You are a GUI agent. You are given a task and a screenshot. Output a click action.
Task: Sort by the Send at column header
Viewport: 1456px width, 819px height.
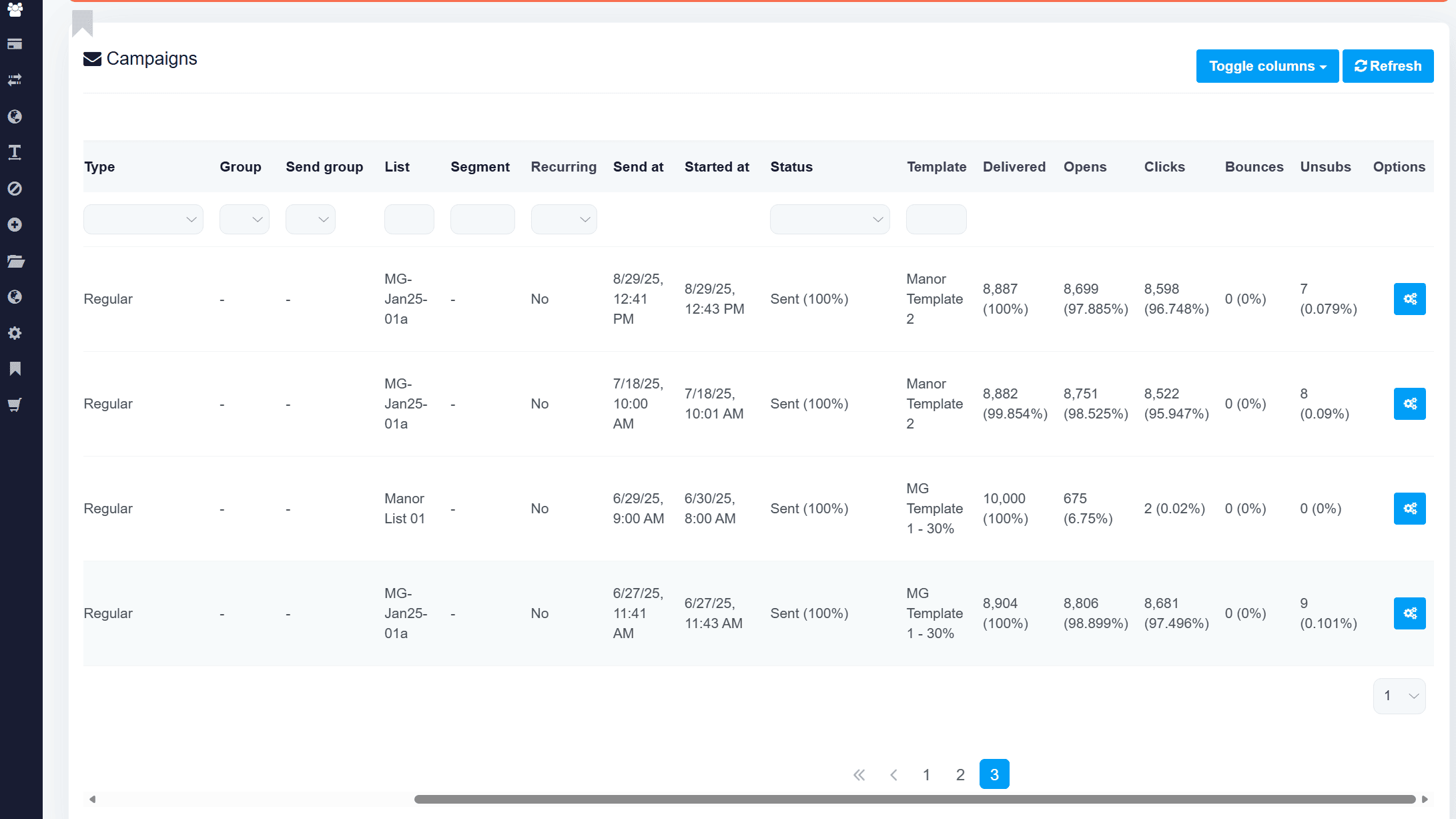point(638,167)
